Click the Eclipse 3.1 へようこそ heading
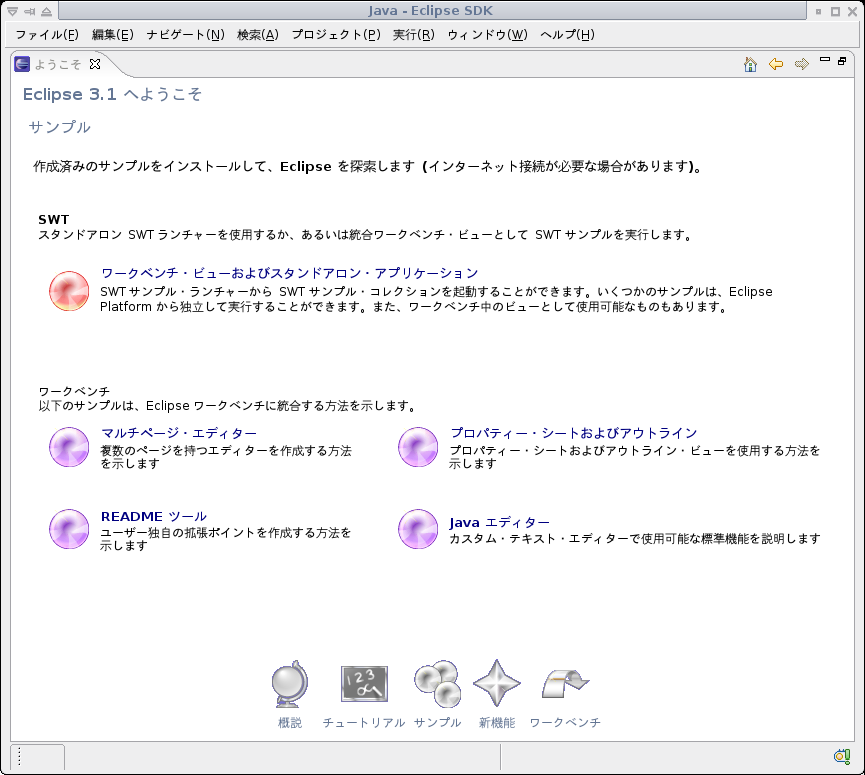 (113, 94)
